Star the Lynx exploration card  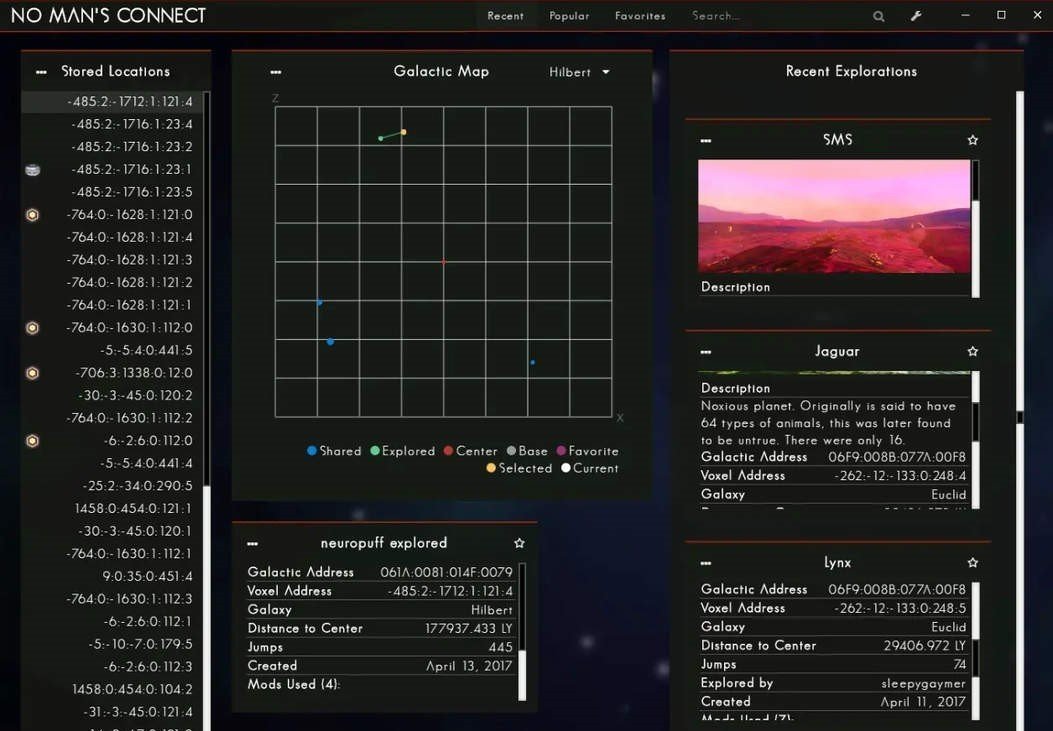(x=972, y=563)
